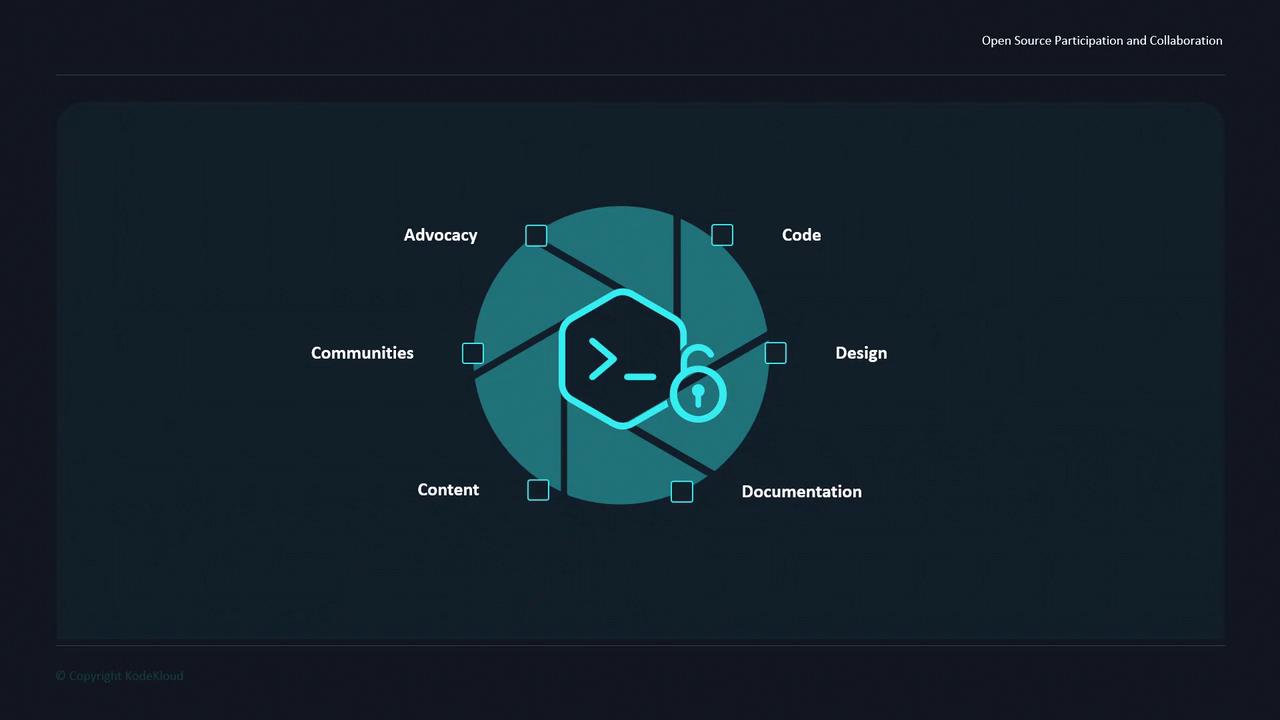
Task: Select the Design checkbox
Action: click(775, 353)
